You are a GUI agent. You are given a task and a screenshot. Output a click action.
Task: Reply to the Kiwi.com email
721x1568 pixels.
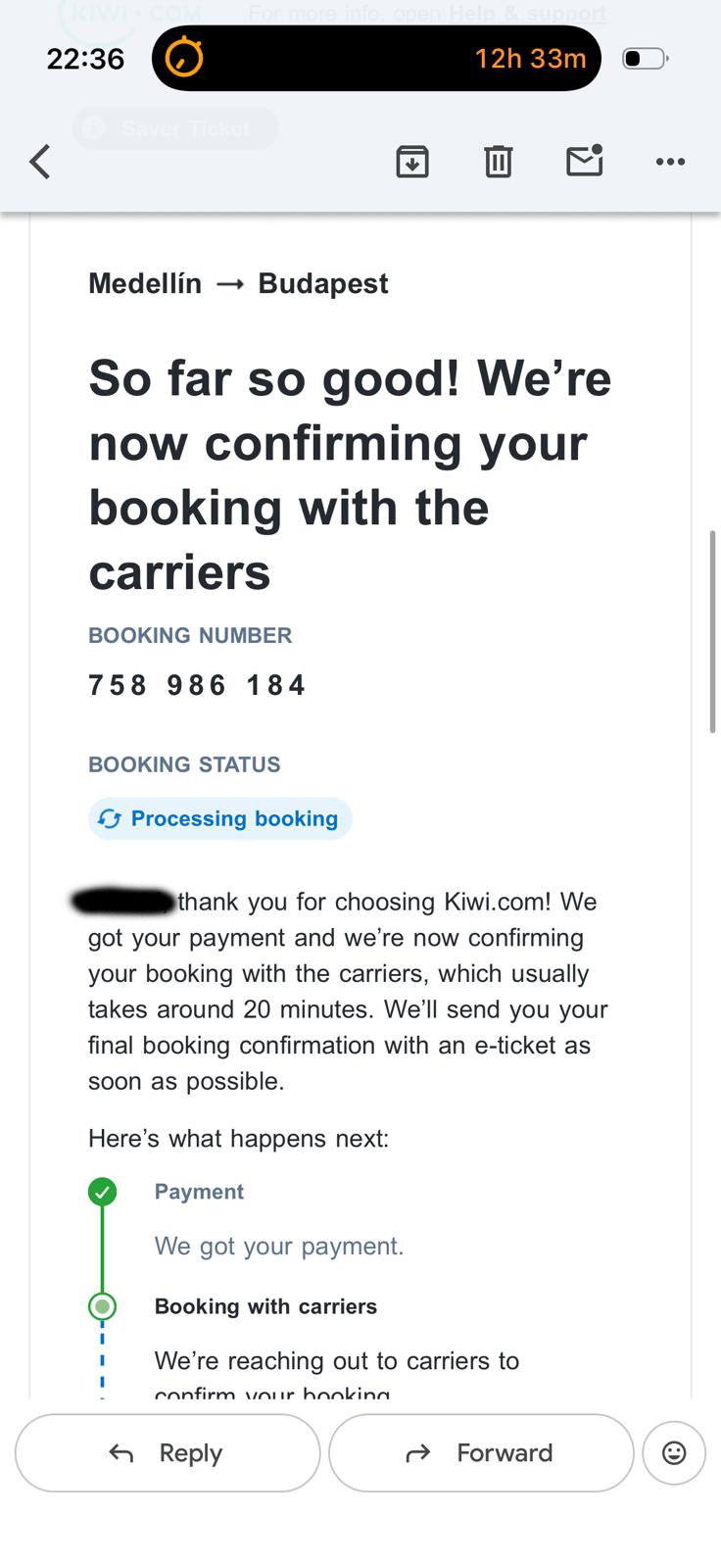168,1452
